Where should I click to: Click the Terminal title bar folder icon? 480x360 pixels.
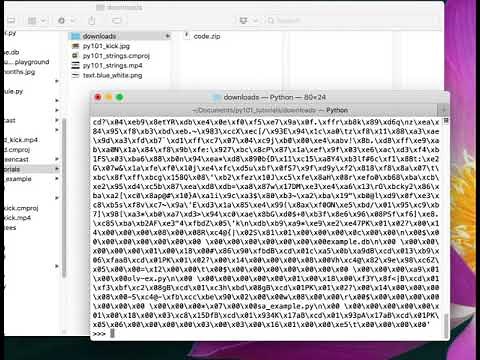[x=217, y=97]
